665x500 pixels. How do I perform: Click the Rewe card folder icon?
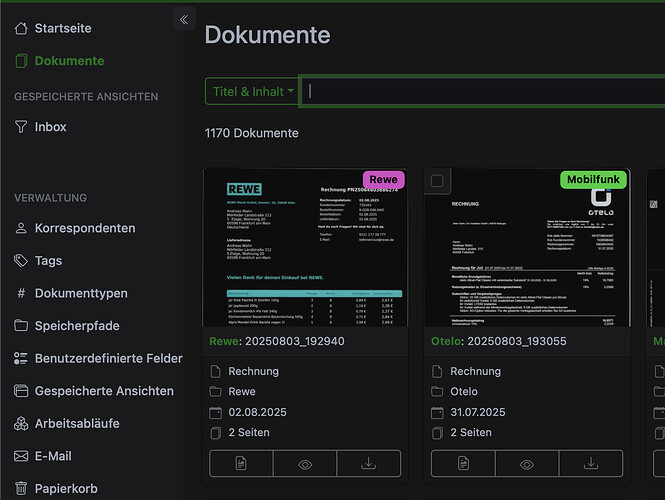[215, 391]
